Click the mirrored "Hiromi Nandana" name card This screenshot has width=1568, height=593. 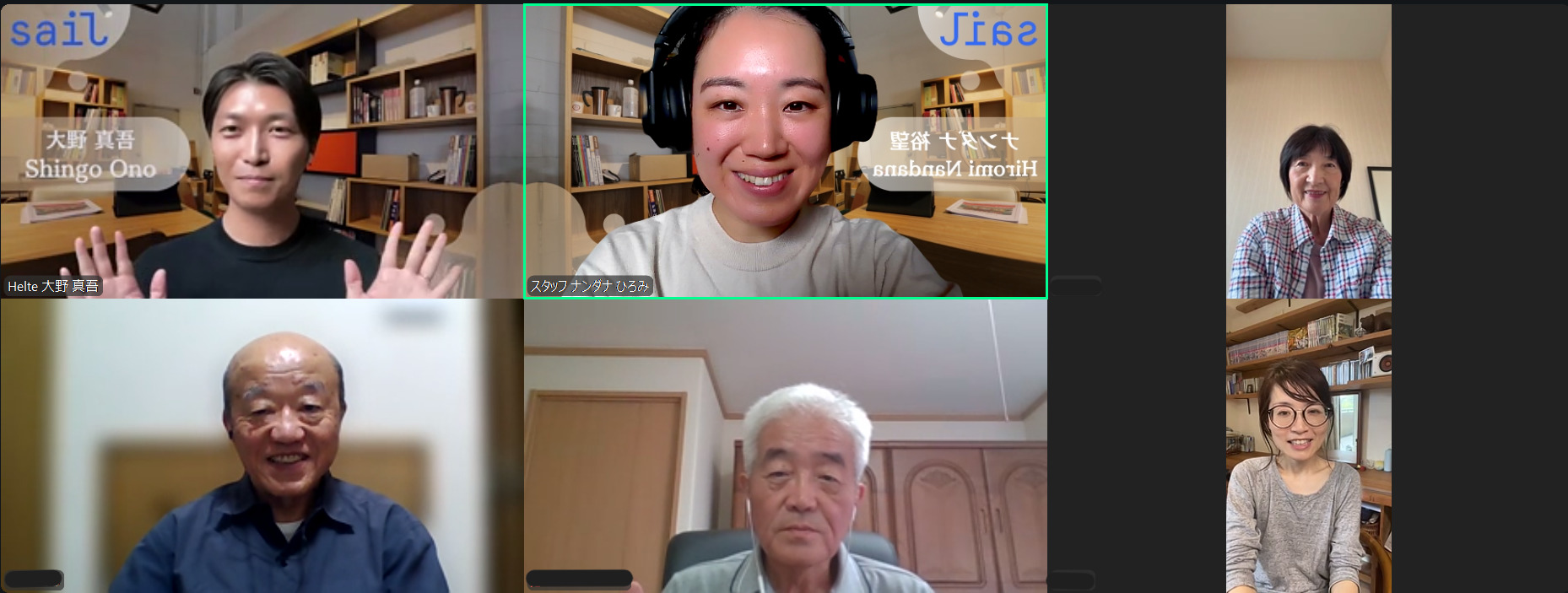tap(954, 155)
